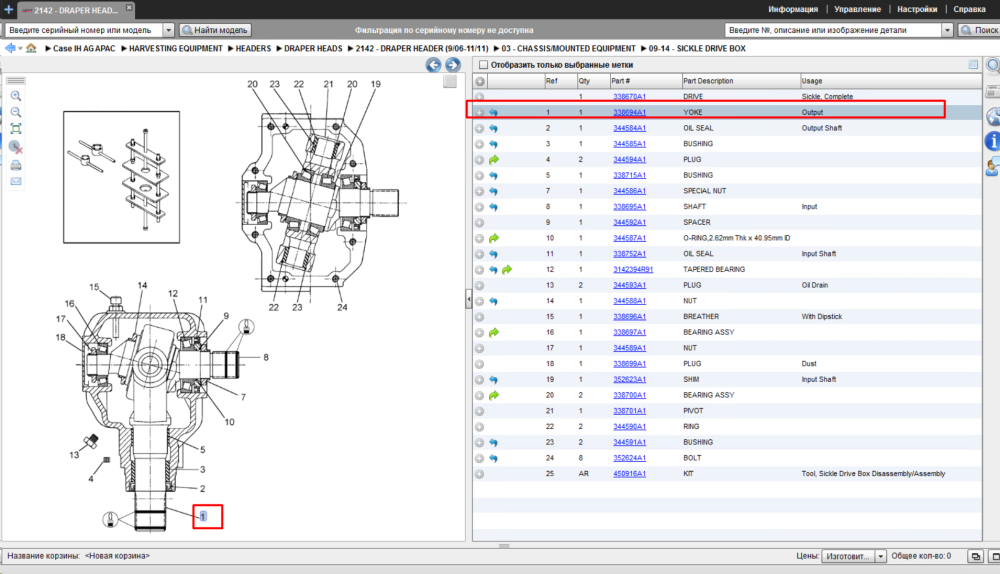The height and width of the screenshot is (574, 1000).
Task: View green replacement arrow for PLUG ref 4
Action: click(494, 160)
